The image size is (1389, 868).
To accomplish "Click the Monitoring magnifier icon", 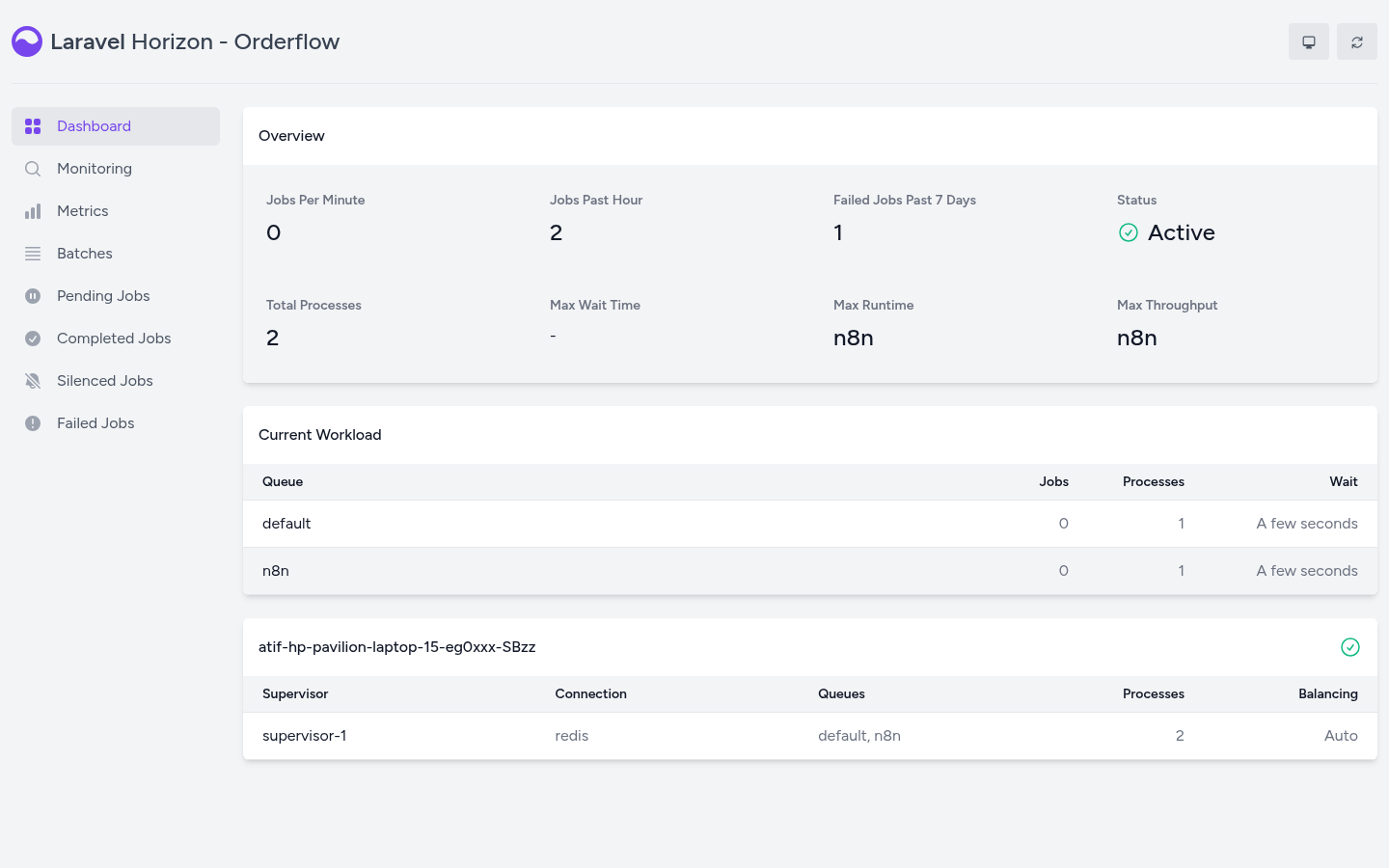I will tap(33, 169).
